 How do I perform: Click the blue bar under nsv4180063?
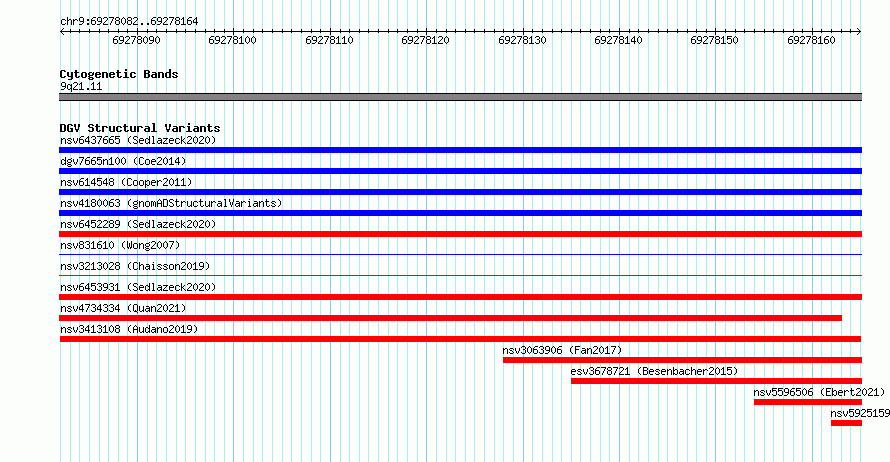point(460,213)
